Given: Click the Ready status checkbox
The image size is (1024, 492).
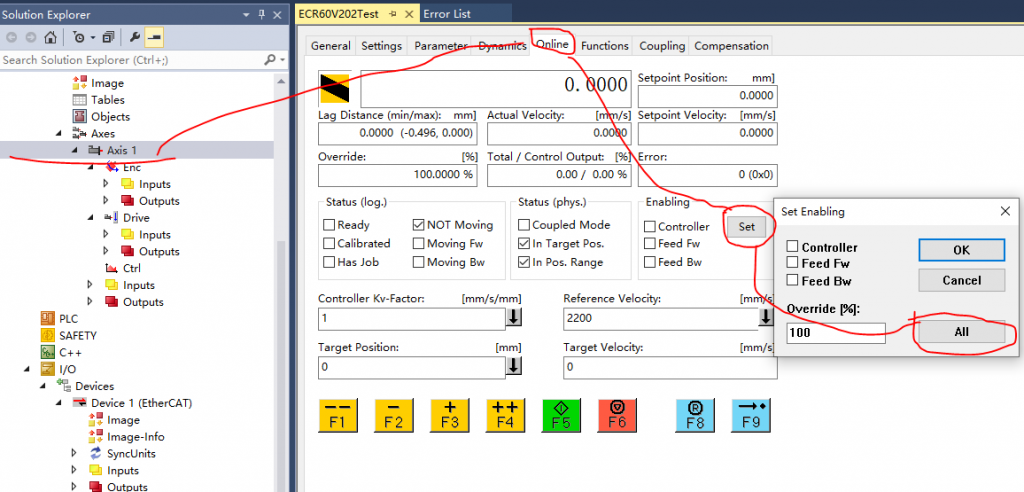Looking at the screenshot, I should [x=329, y=225].
